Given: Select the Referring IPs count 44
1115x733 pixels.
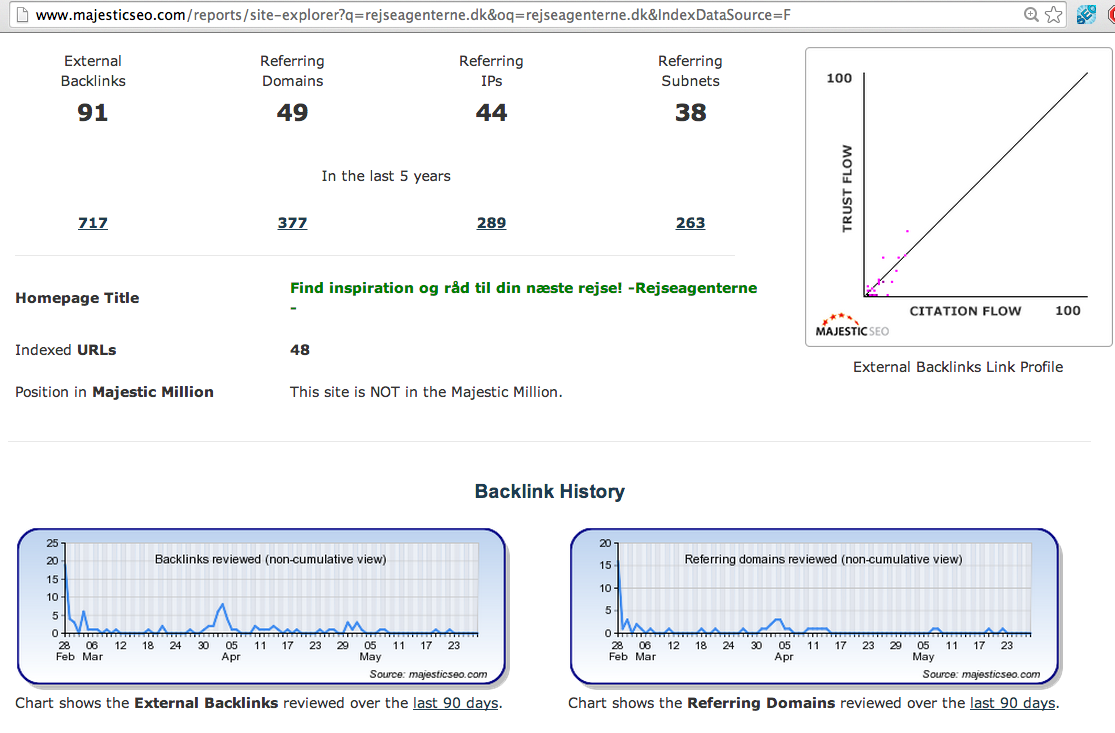Looking at the screenshot, I should (491, 112).
